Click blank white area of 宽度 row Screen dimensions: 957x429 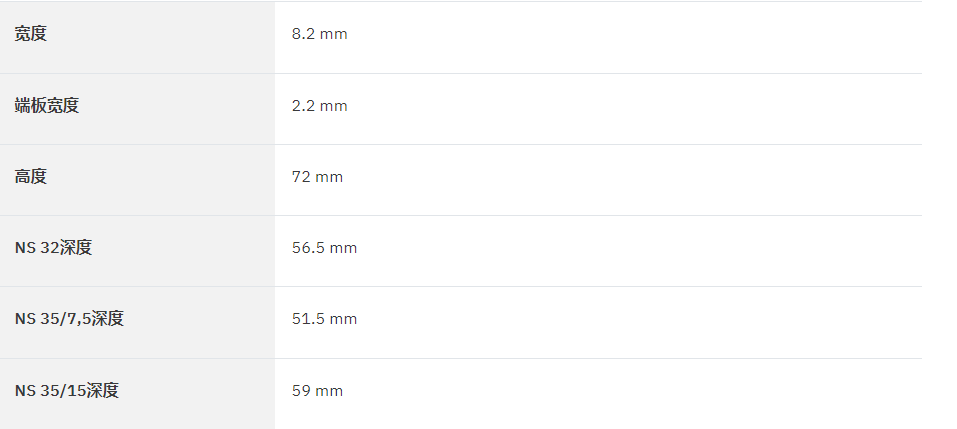pyautogui.click(x=635, y=37)
